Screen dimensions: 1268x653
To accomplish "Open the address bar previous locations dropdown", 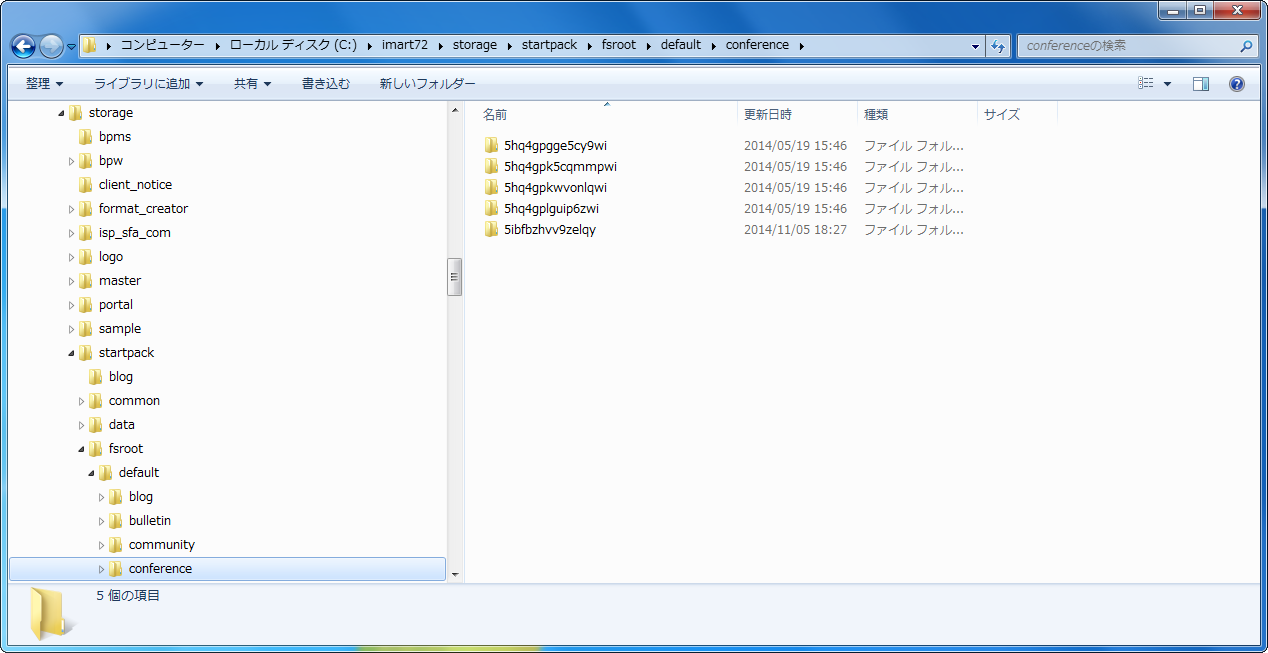I will [x=976, y=46].
